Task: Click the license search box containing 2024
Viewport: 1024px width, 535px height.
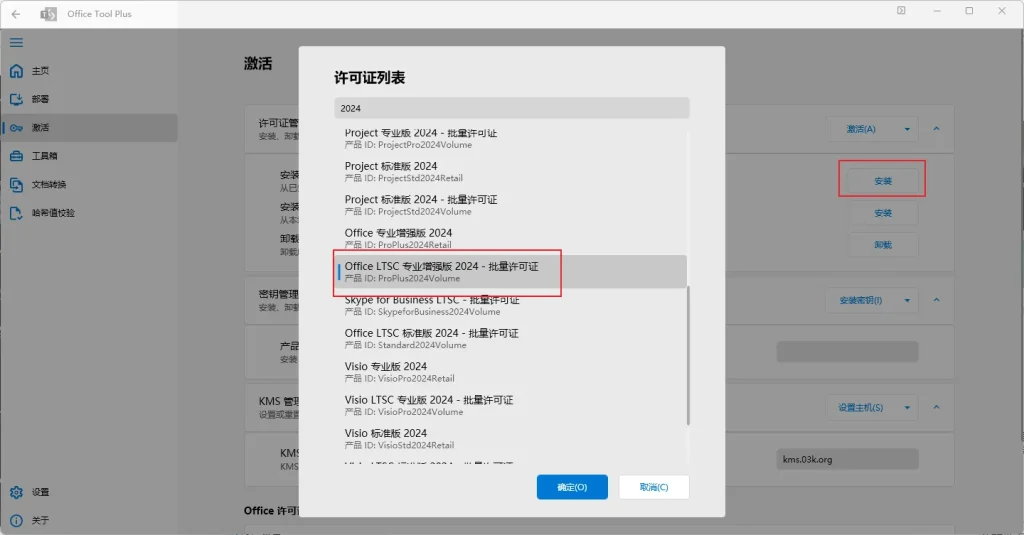Action: 512,108
